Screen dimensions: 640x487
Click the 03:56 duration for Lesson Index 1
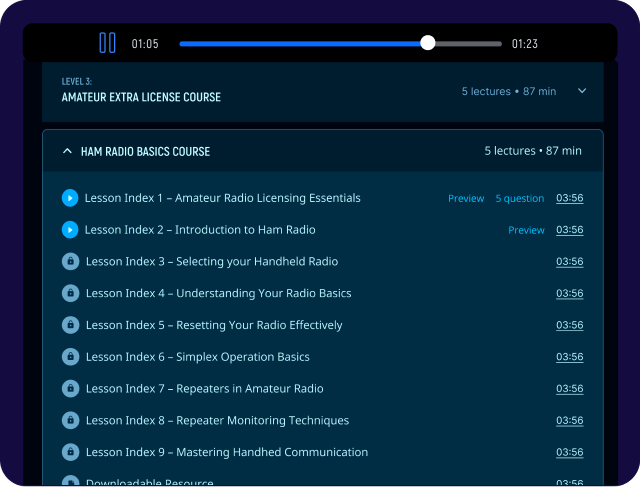point(569,198)
